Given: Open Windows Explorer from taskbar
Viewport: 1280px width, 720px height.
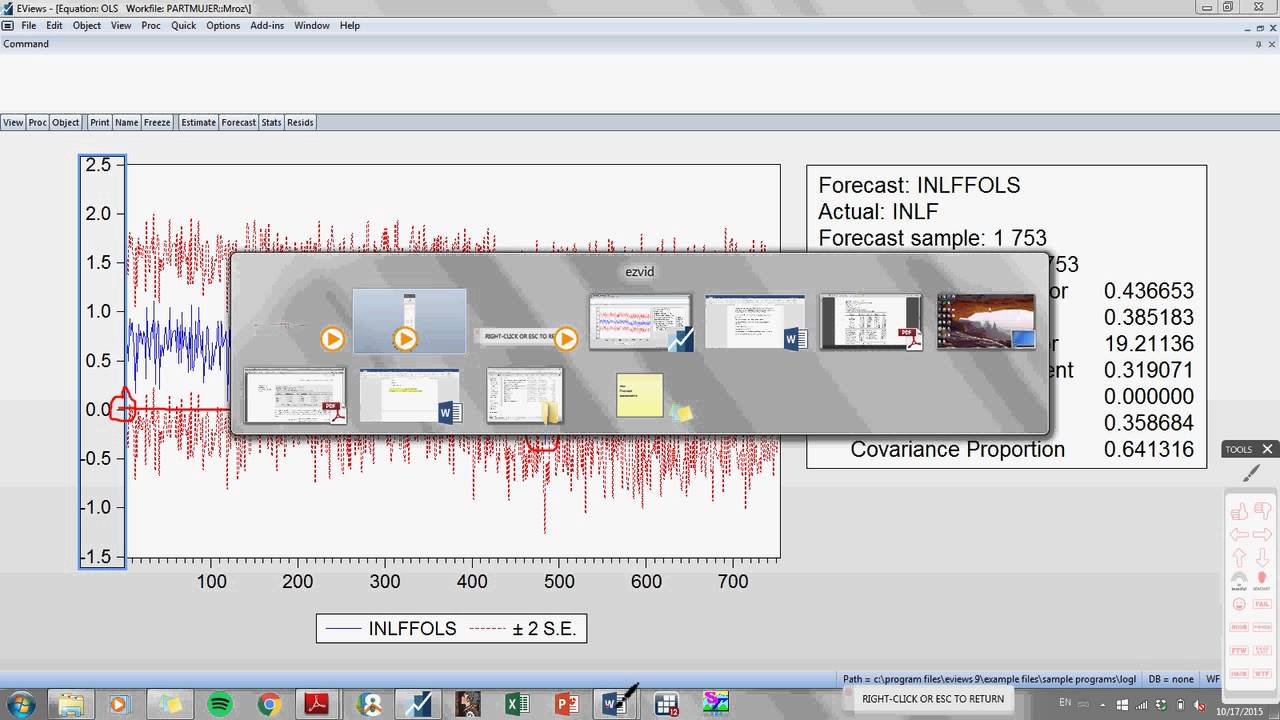Looking at the screenshot, I should point(71,704).
